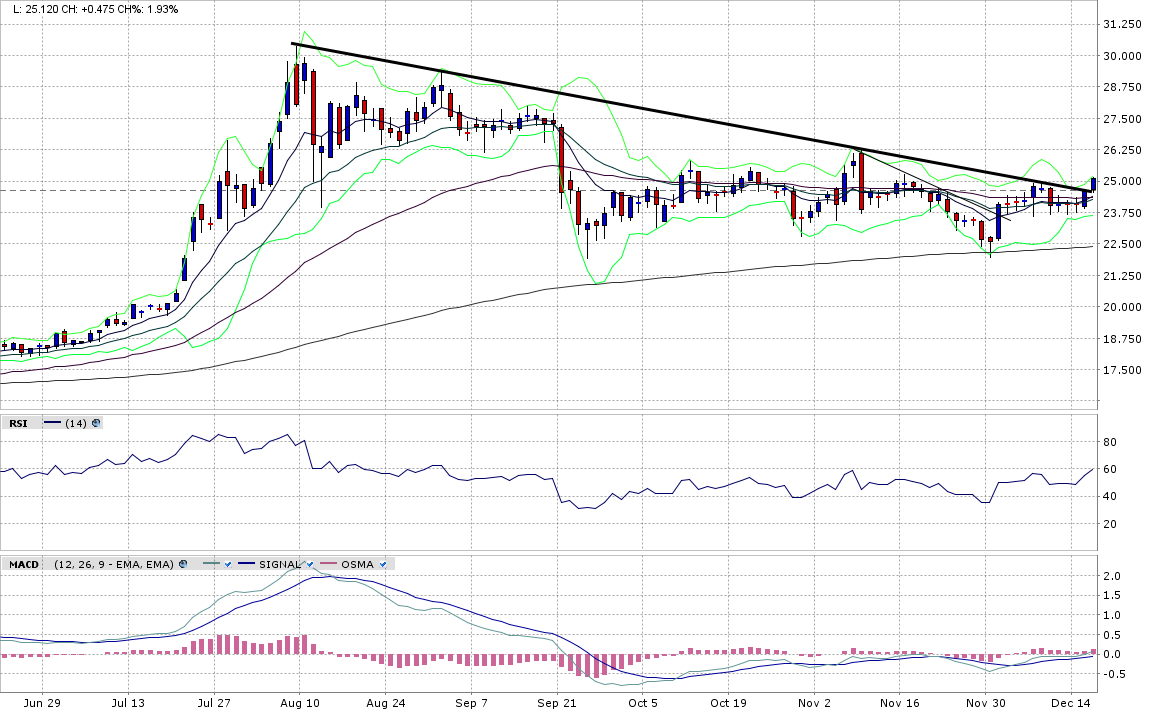Screen dimensions: 1150x717
Task: Click MACD teal line color sample
Action: pyautogui.click(x=211, y=563)
